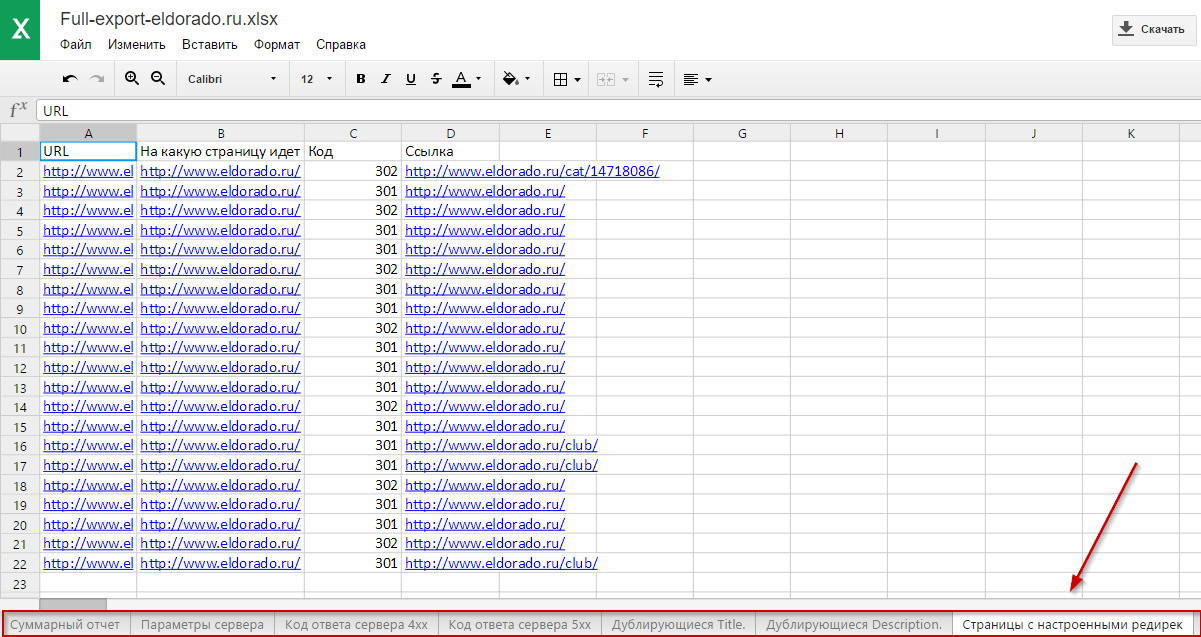Screen dimensions: 1201x637
Task: Select the entire sheet via corner box
Action: 20,133
